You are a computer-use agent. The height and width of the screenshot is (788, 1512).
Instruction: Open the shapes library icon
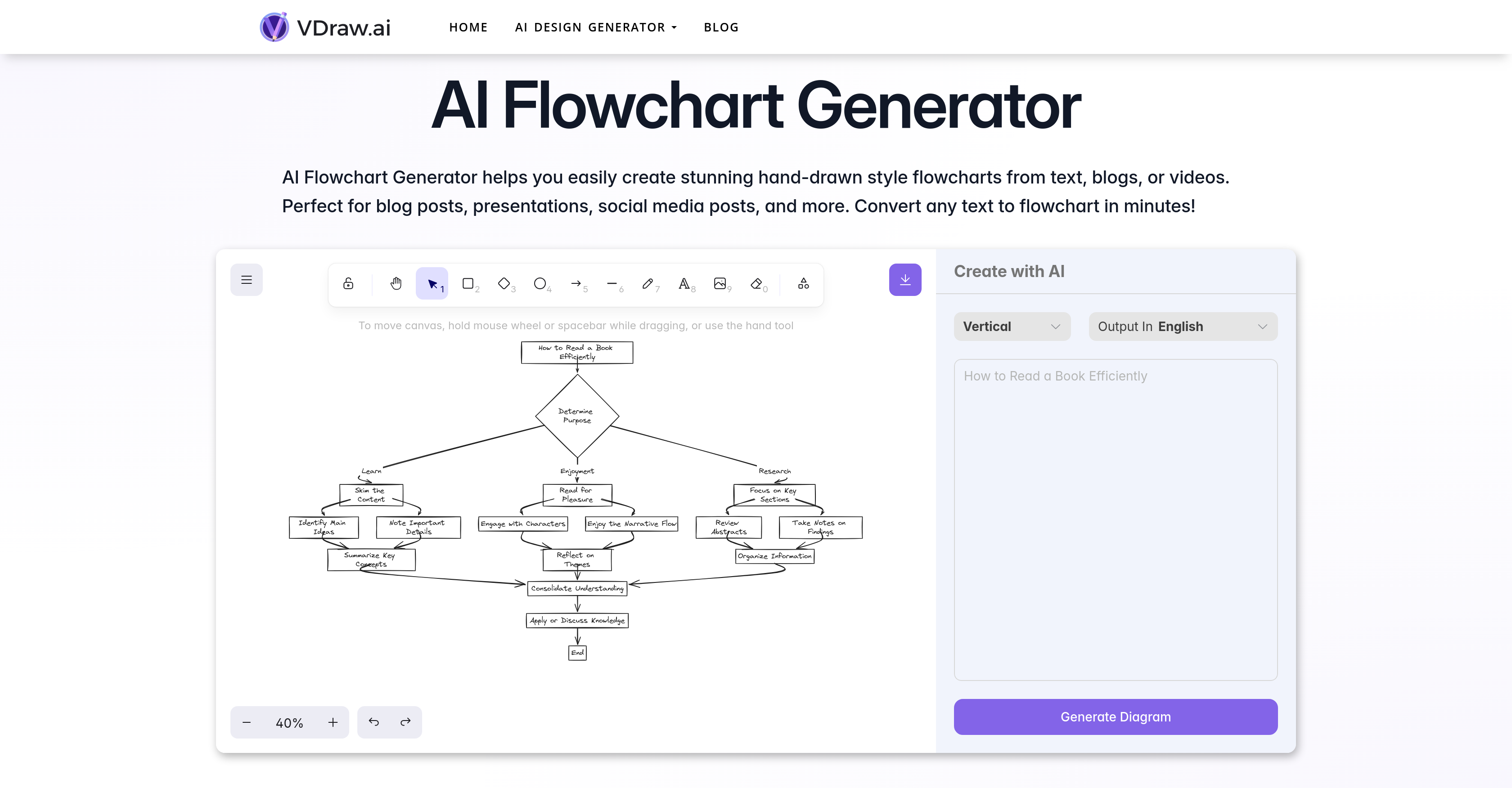803,284
